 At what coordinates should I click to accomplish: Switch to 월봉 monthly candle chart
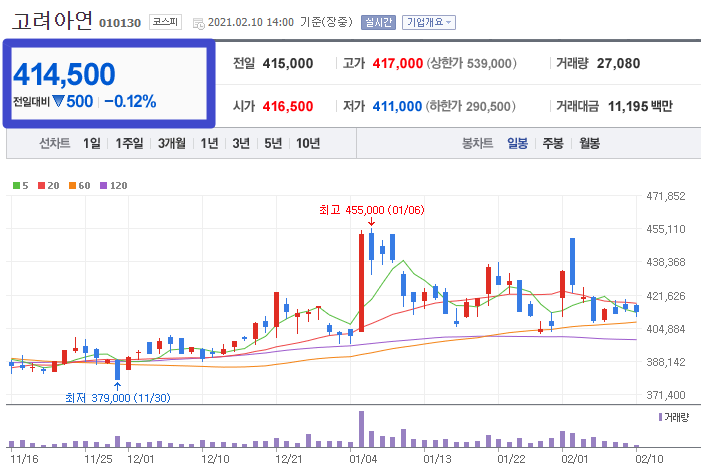(x=589, y=143)
